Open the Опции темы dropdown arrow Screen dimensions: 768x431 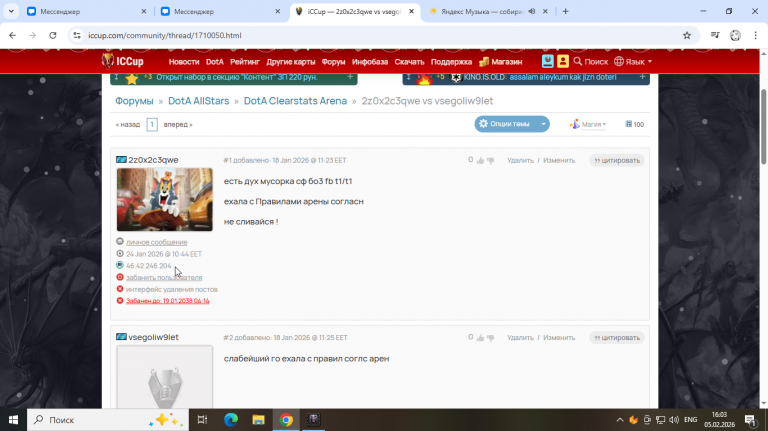[x=543, y=124]
